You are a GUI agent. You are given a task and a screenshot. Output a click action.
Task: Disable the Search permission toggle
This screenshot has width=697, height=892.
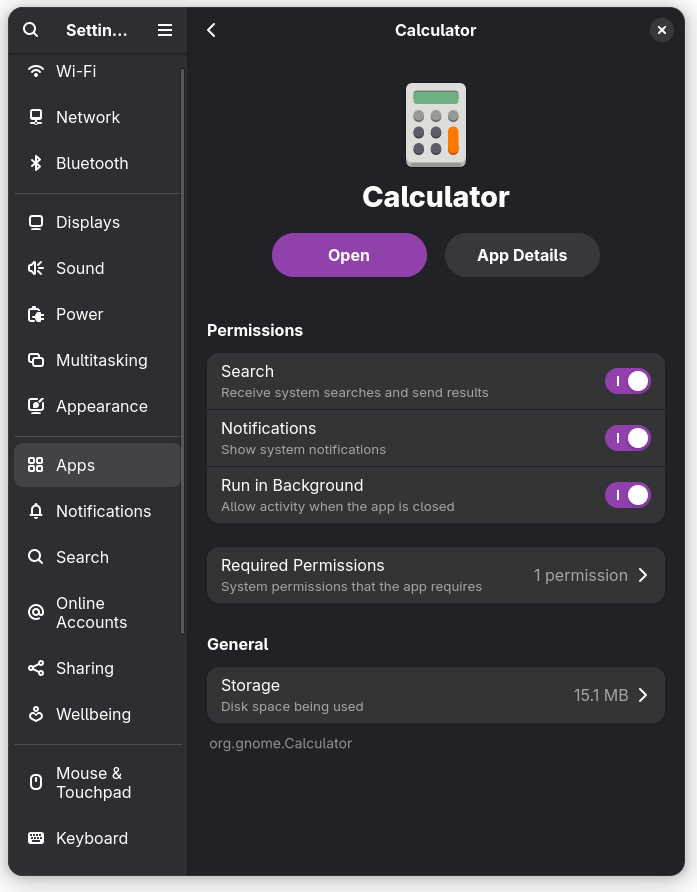628,381
